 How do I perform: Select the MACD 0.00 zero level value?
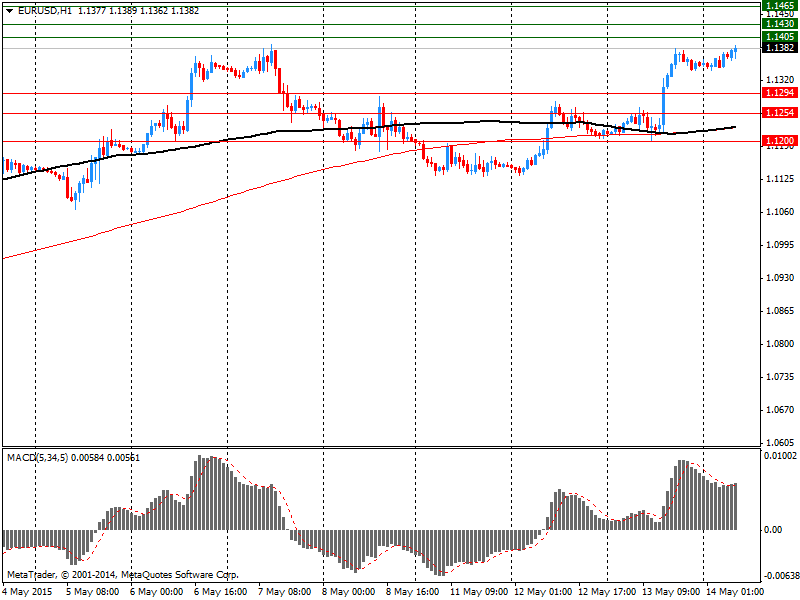click(x=773, y=530)
